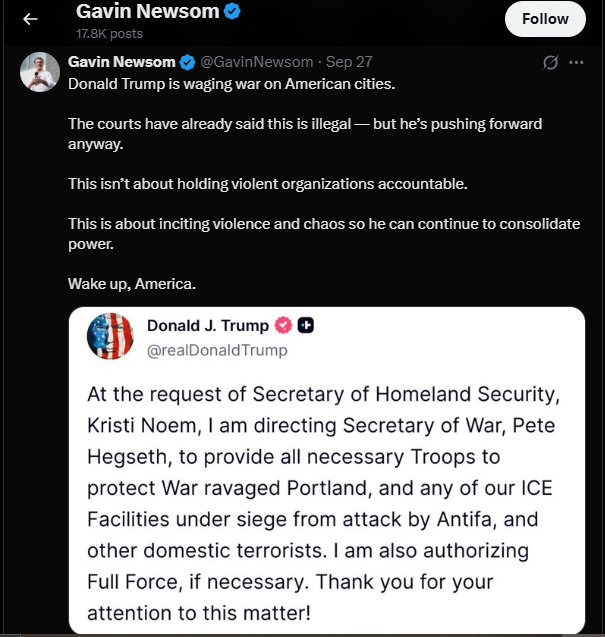
Task: Click the Donald J. Trump quoted name
Action: pyautogui.click(x=208, y=325)
